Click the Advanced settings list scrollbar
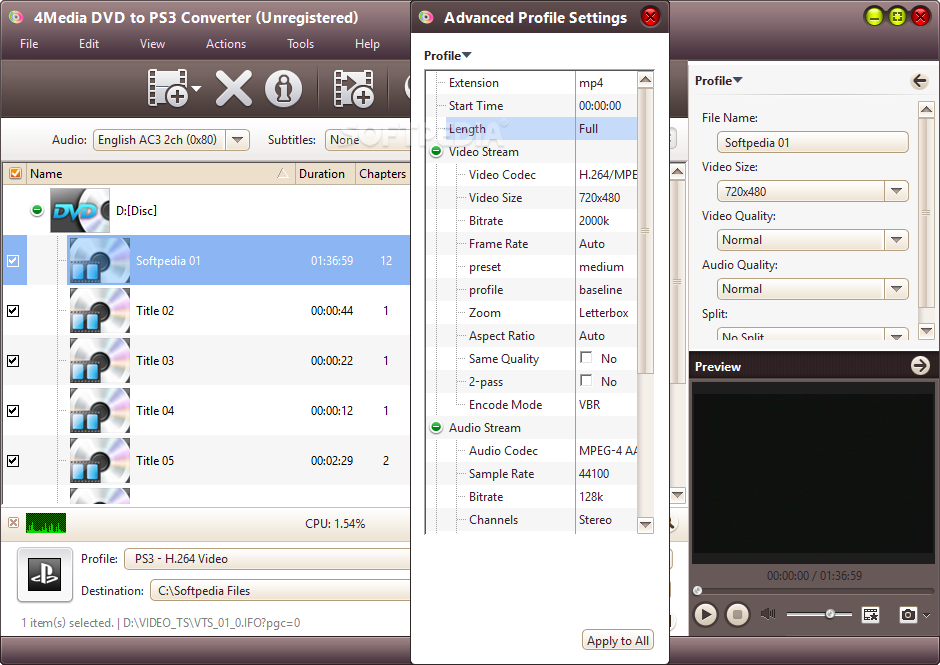This screenshot has width=940, height=665. click(x=645, y=230)
